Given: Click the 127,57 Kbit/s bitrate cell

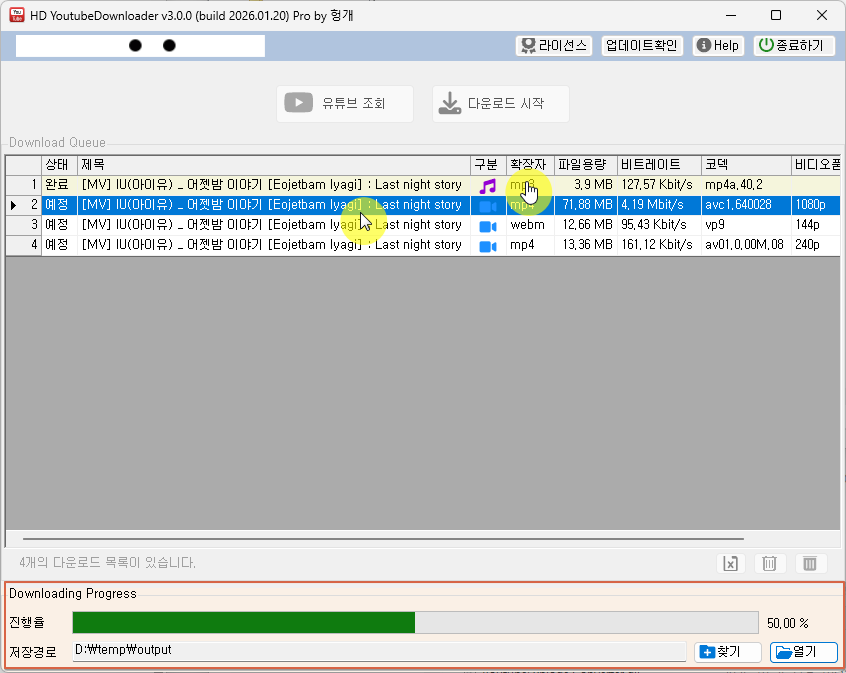Looking at the screenshot, I should pyautogui.click(x=659, y=185).
